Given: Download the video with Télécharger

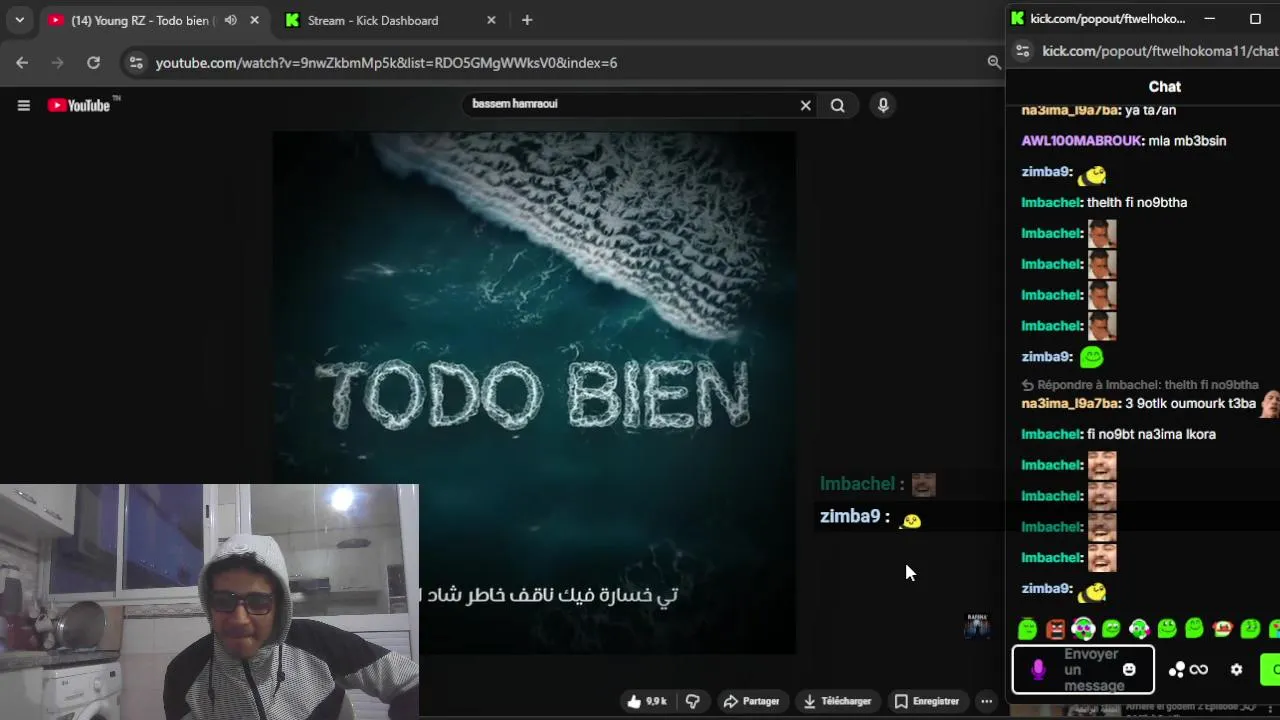Looking at the screenshot, I should point(837,701).
